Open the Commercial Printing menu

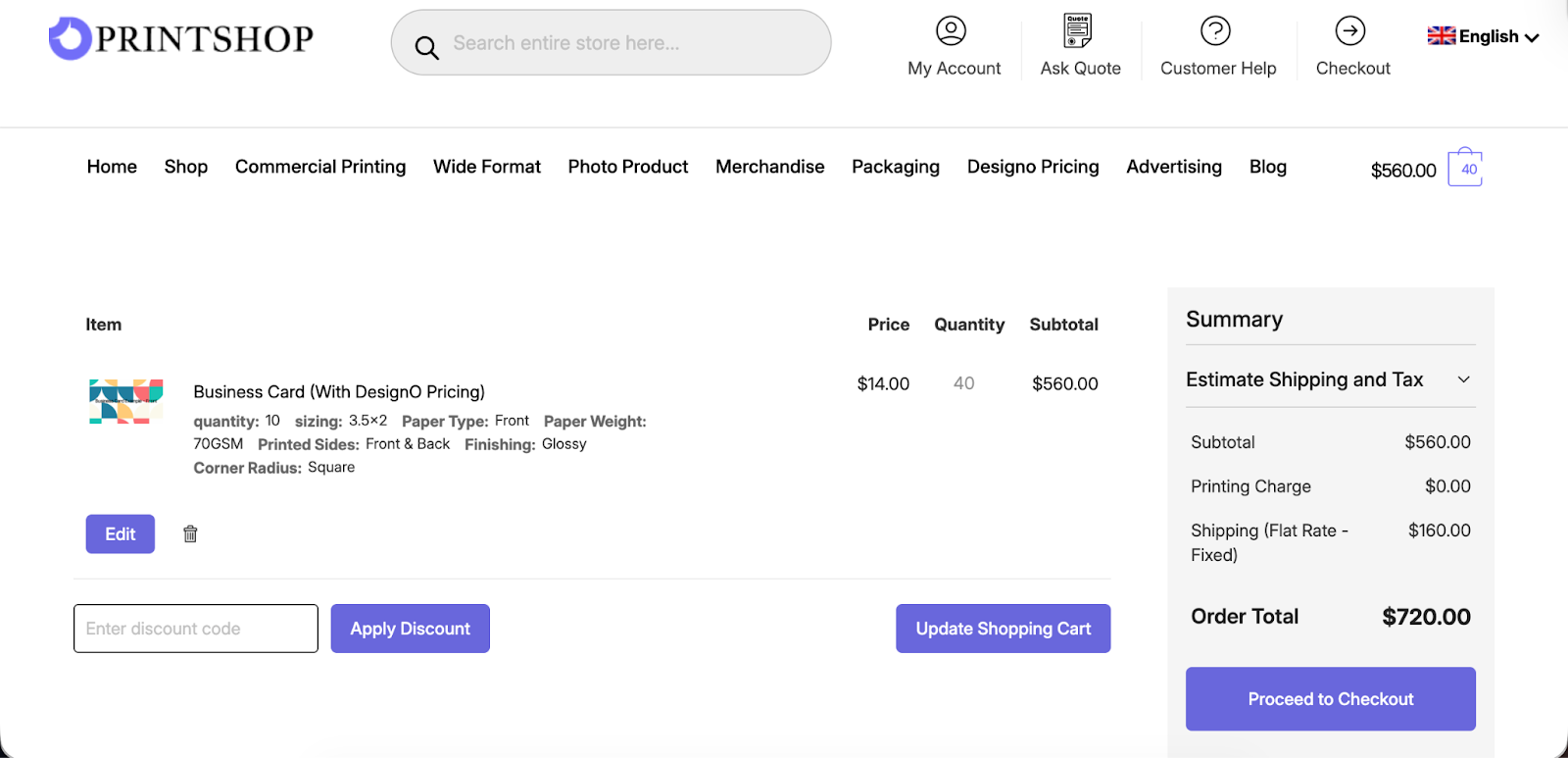pyautogui.click(x=320, y=167)
